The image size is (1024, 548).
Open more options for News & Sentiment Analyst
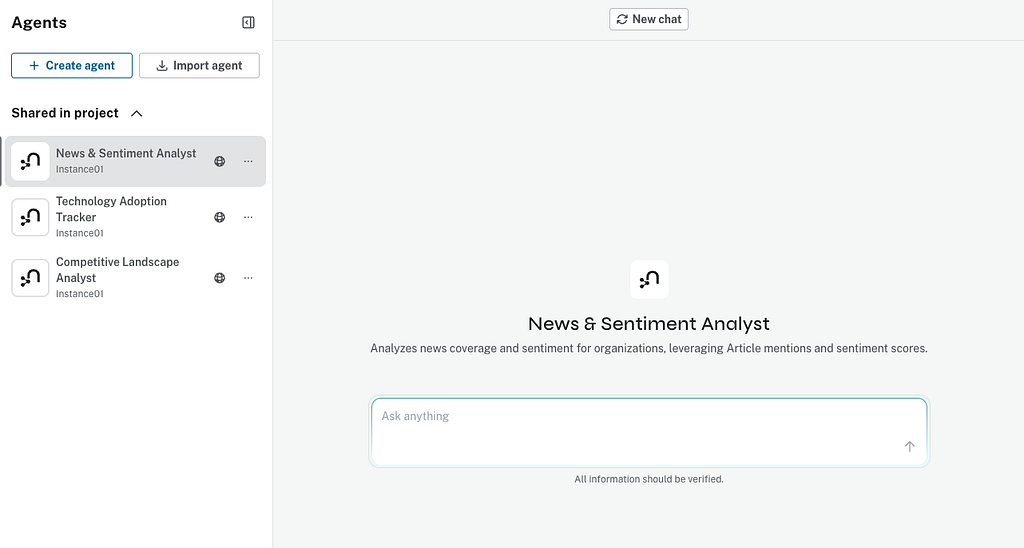coord(248,161)
